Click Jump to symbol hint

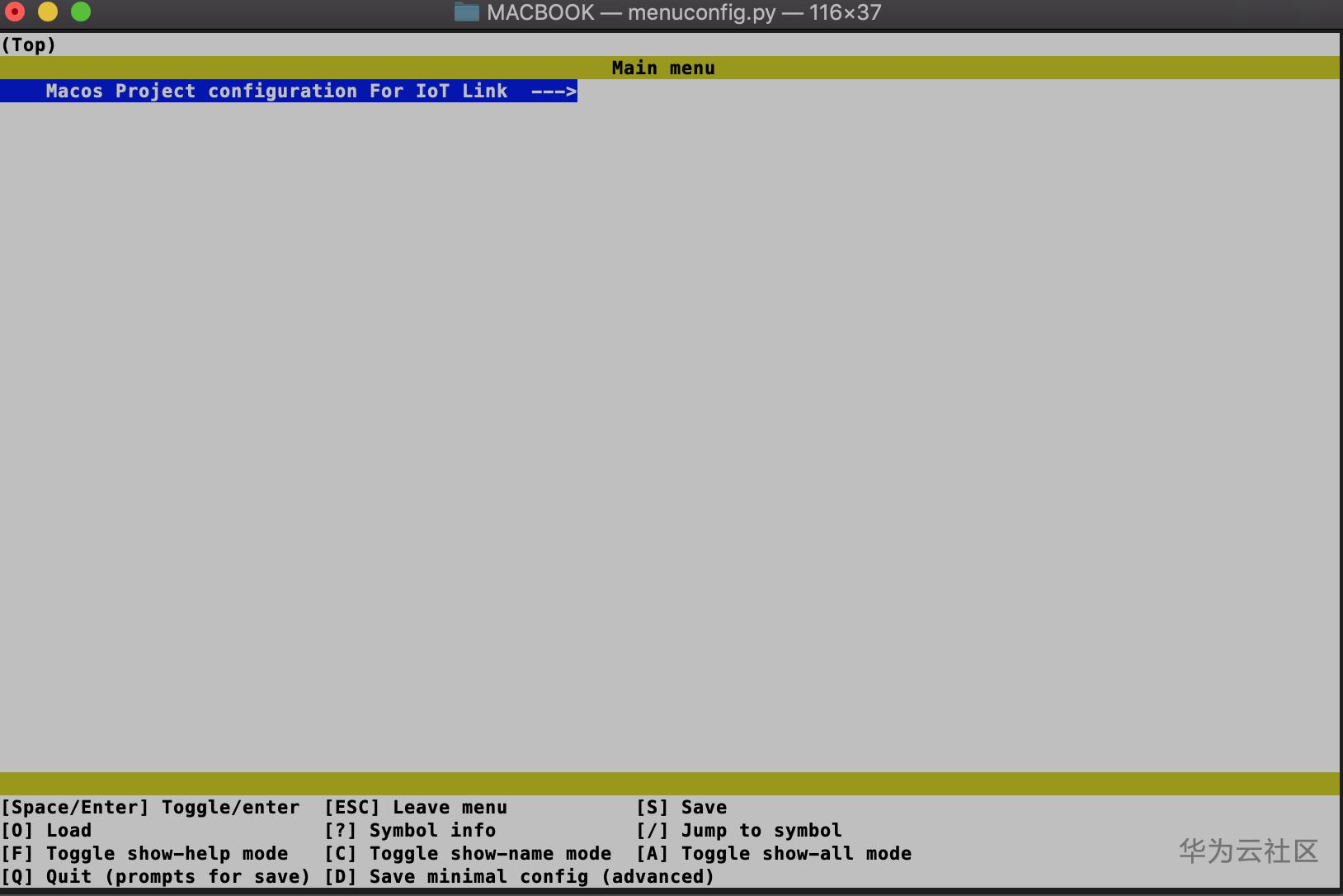click(x=740, y=830)
